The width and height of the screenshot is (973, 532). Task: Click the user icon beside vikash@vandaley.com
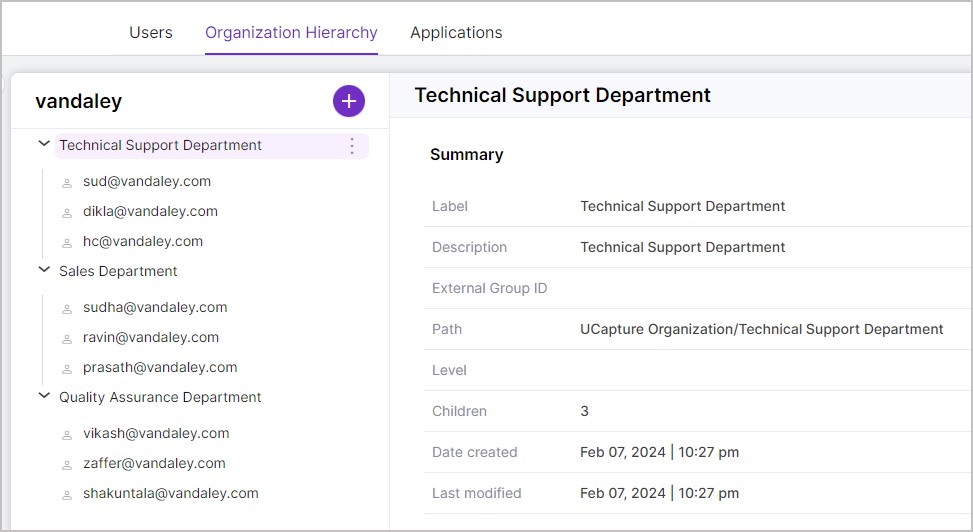[x=67, y=435]
